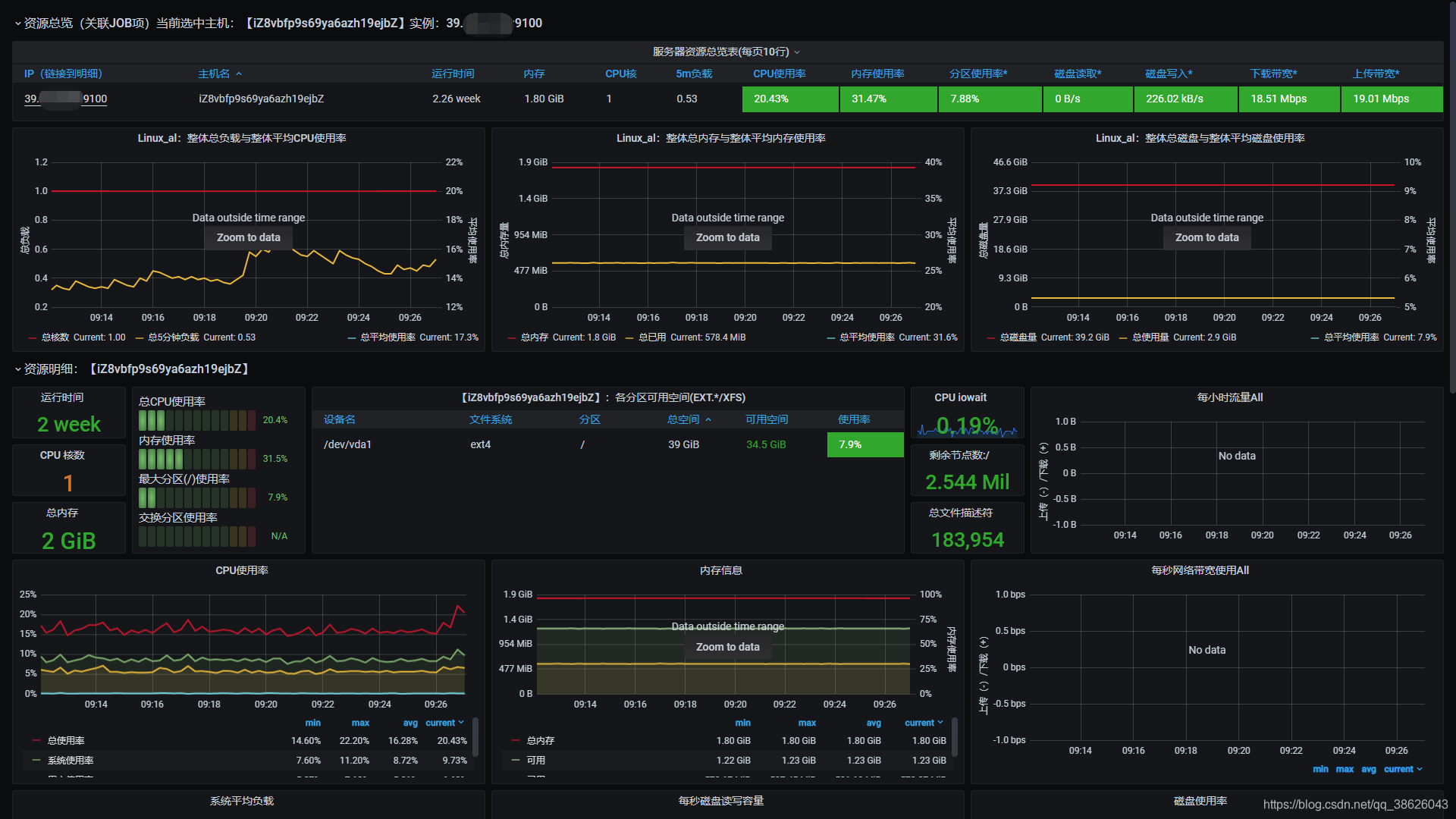Sort CPU legend by min column
Screen dimensions: 1456x819
coord(312,723)
